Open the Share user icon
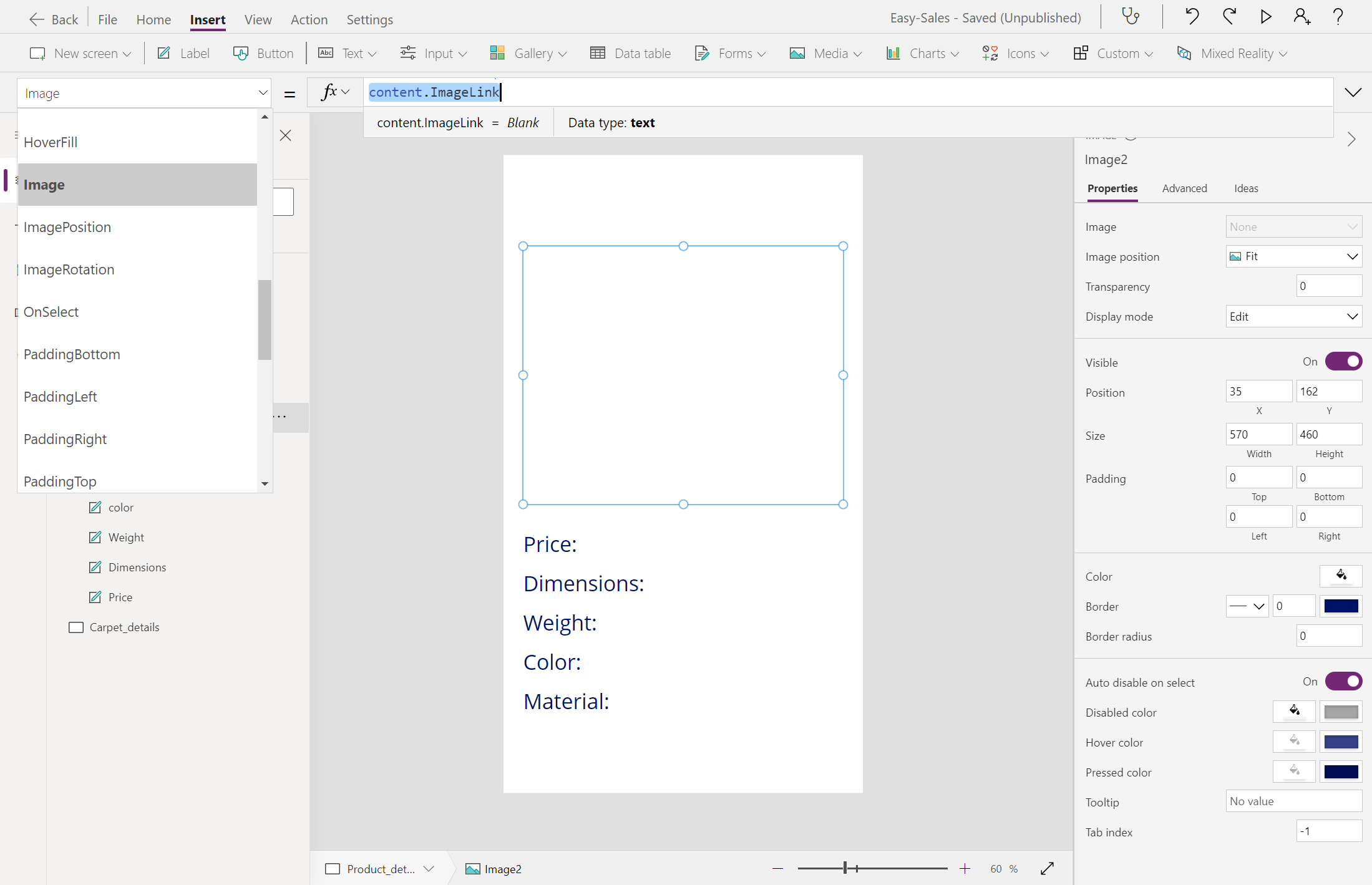This screenshot has height=885, width=1372. [x=1302, y=17]
